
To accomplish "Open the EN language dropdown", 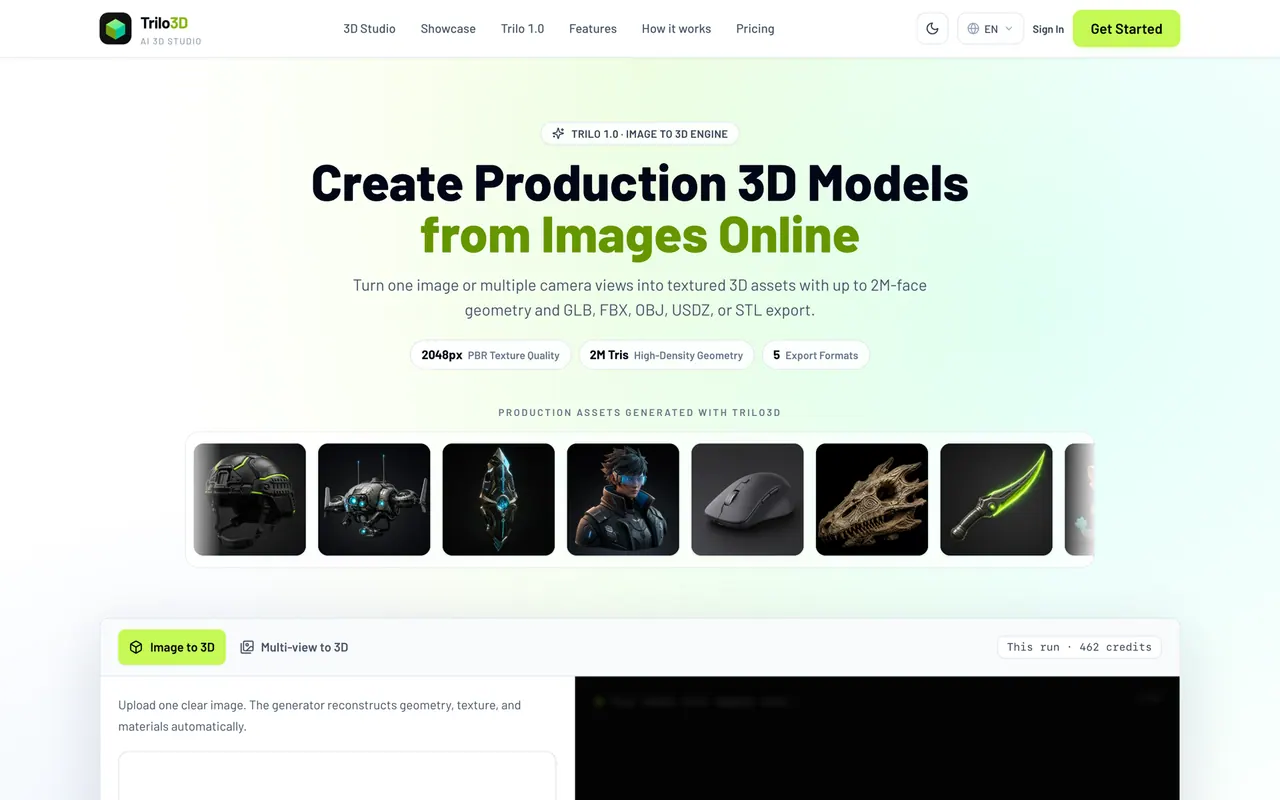I will click(x=990, y=29).
